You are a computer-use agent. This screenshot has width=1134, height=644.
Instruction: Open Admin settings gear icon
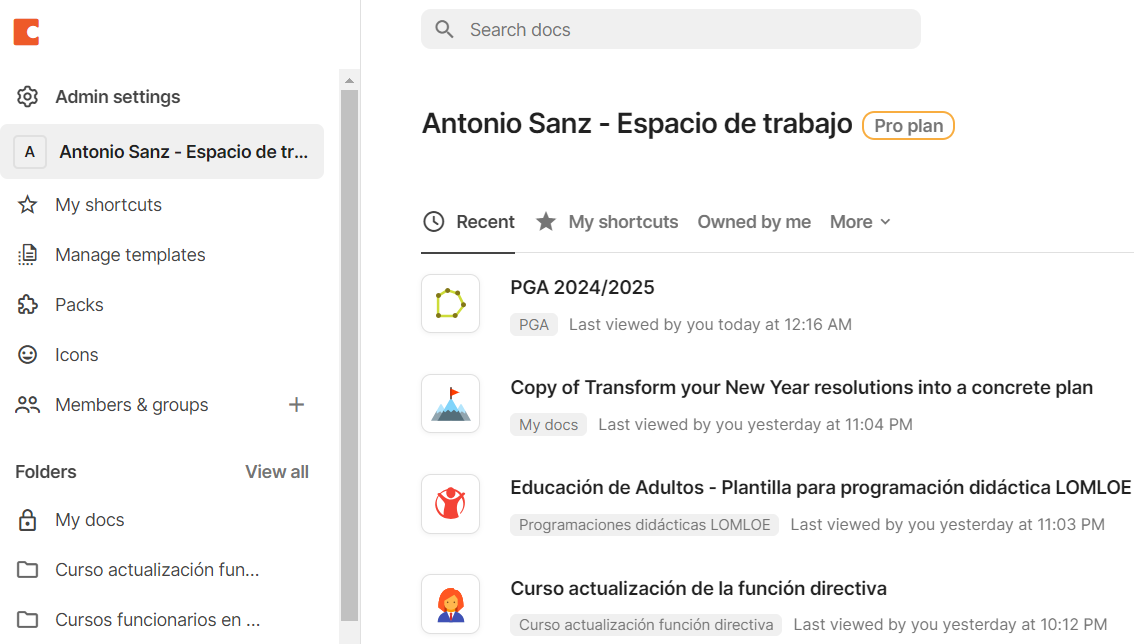(x=27, y=96)
